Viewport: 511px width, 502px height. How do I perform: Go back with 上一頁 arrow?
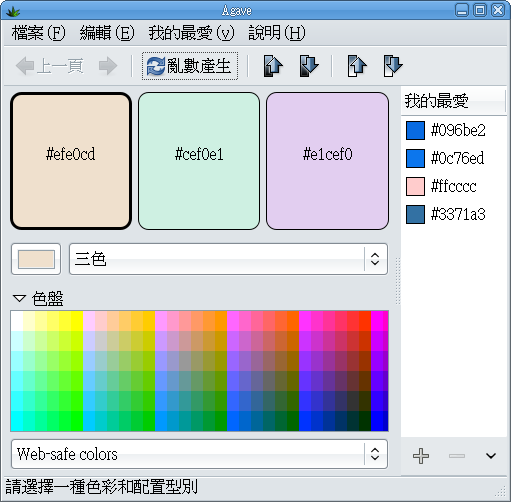click(x=50, y=66)
